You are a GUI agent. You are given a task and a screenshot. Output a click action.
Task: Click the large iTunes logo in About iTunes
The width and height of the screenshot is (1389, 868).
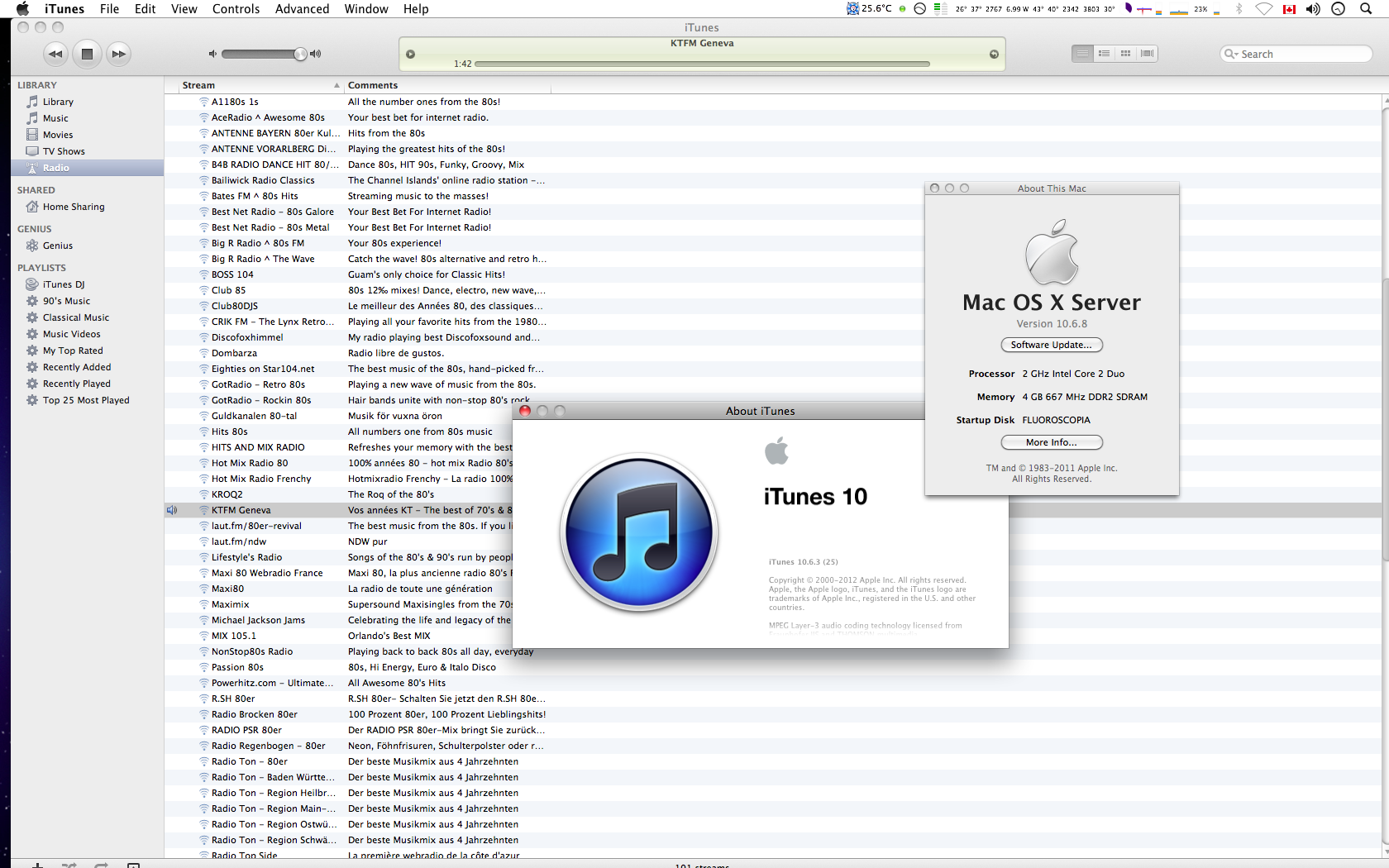[639, 532]
